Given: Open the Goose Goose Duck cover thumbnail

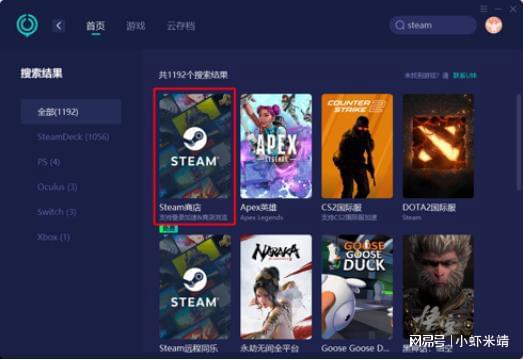Looking at the screenshot, I should (357, 287).
